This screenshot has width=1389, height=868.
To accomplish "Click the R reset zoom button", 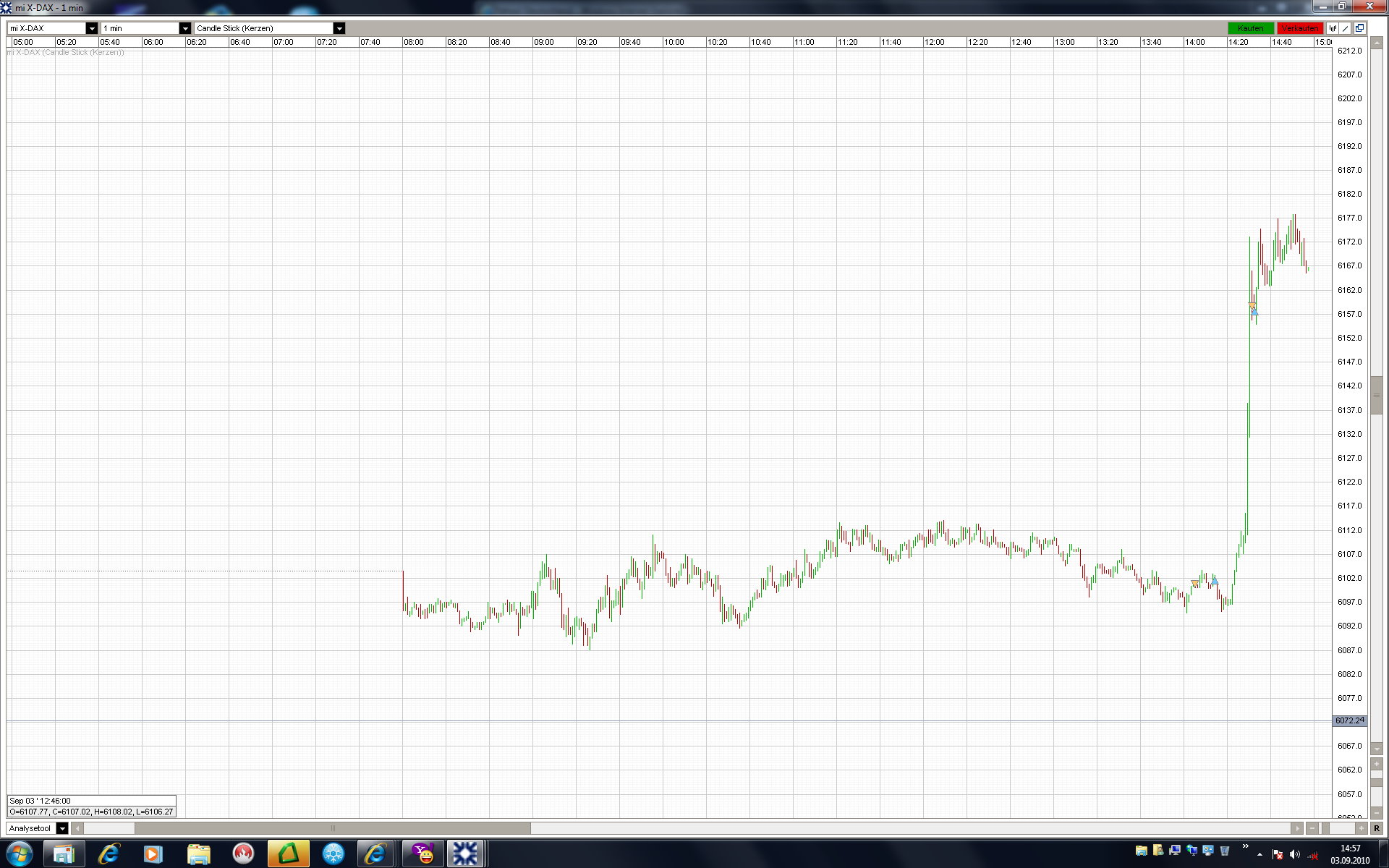I will point(1376,828).
